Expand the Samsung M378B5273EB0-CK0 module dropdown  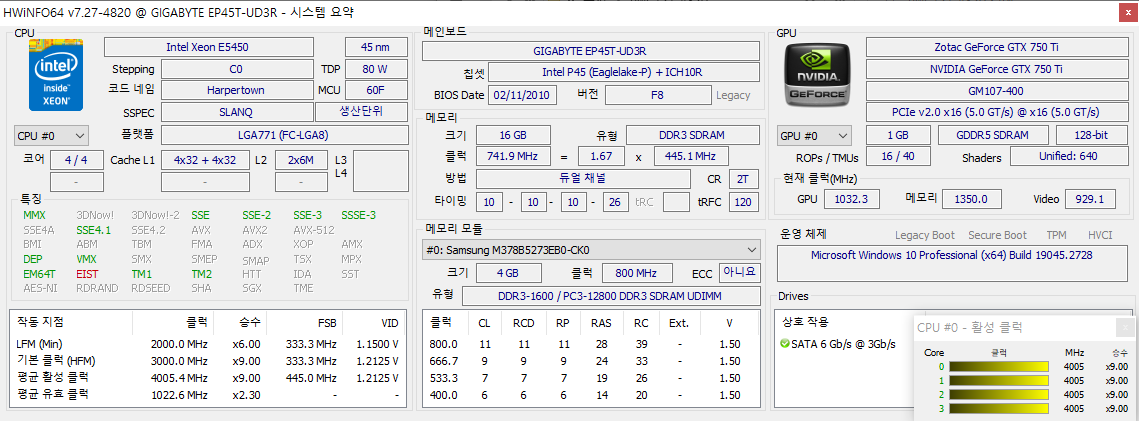591,250
